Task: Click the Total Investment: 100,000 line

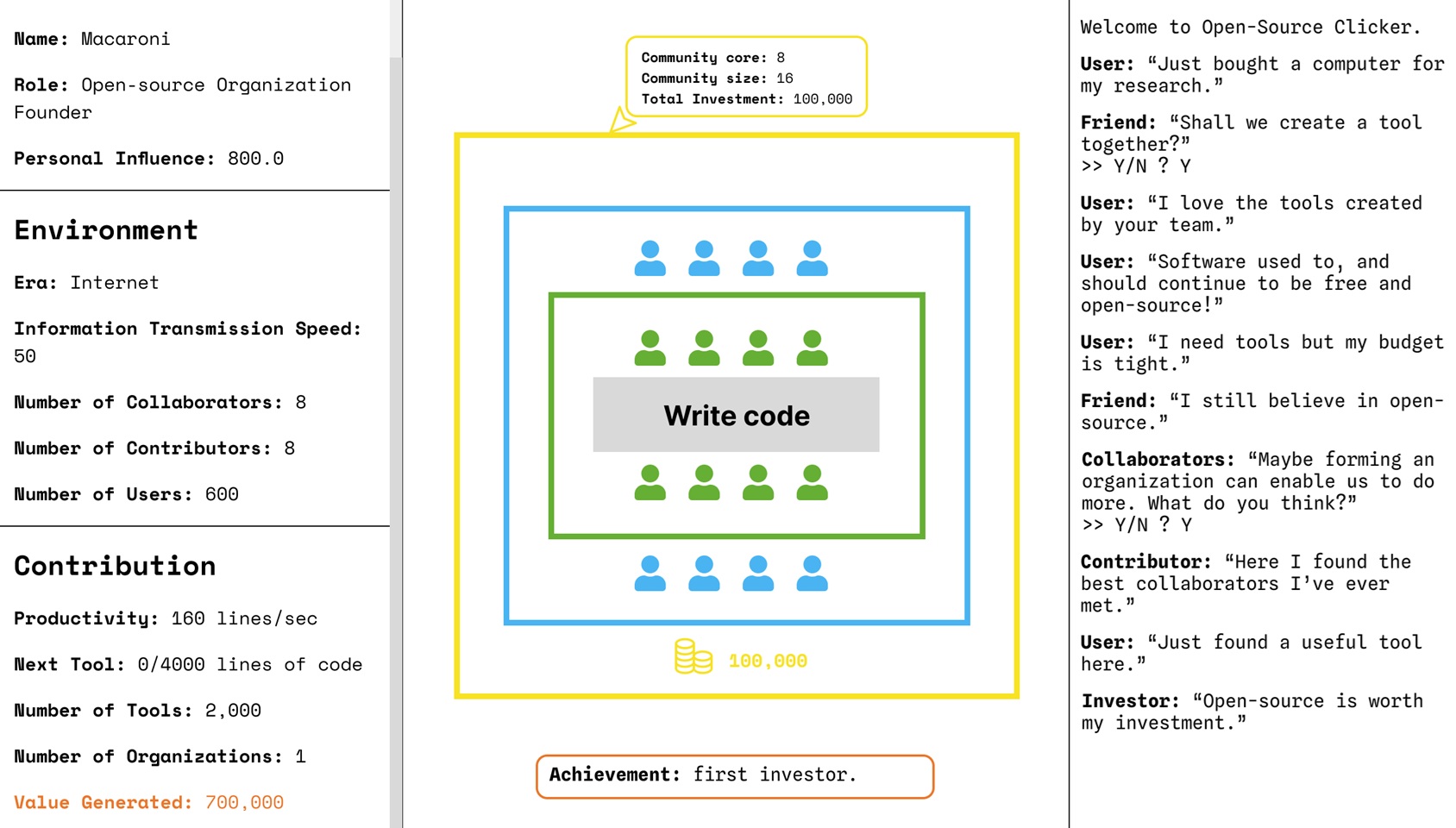Action: click(x=746, y=99)
